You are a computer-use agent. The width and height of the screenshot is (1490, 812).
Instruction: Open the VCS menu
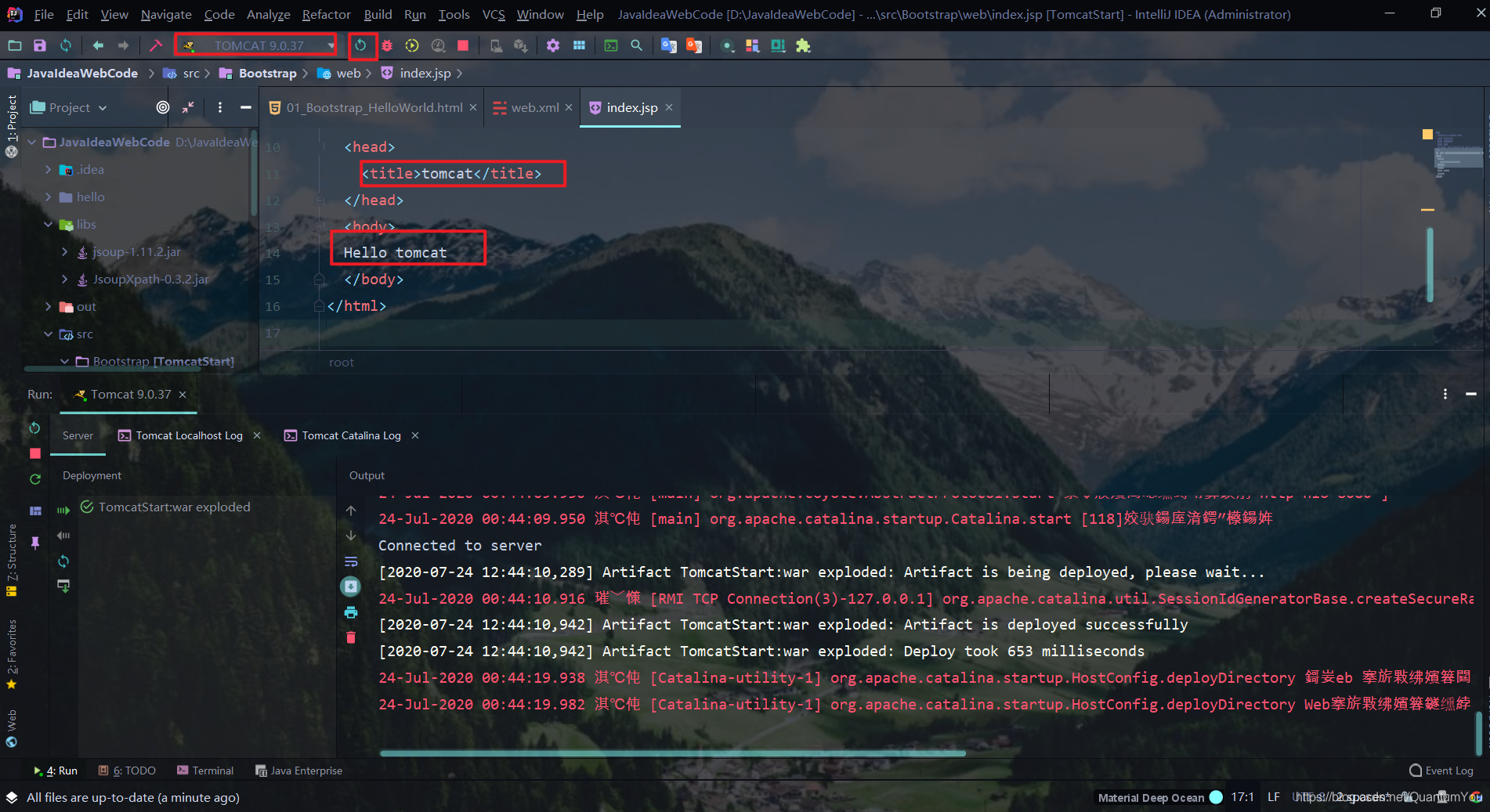coord(494,14)
